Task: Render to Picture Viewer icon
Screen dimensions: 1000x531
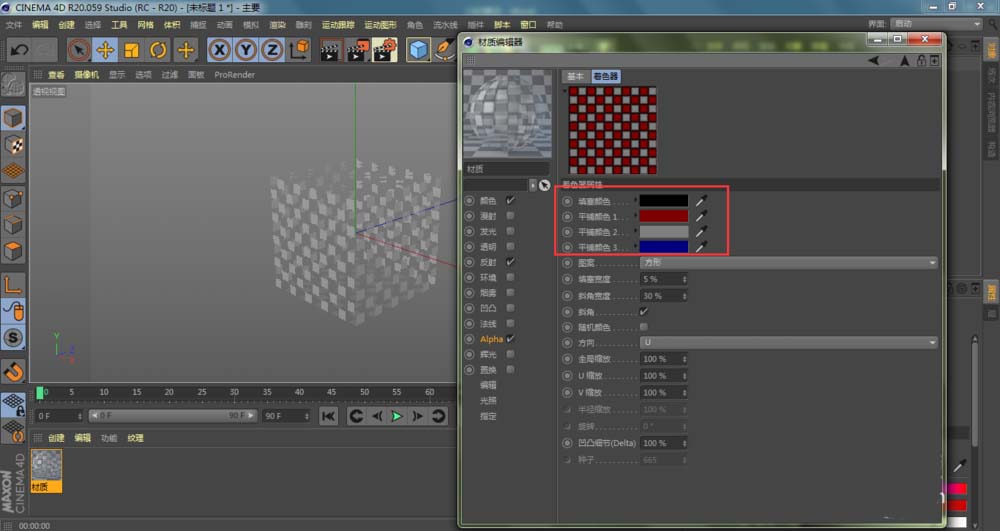Action: pos(358,50)
